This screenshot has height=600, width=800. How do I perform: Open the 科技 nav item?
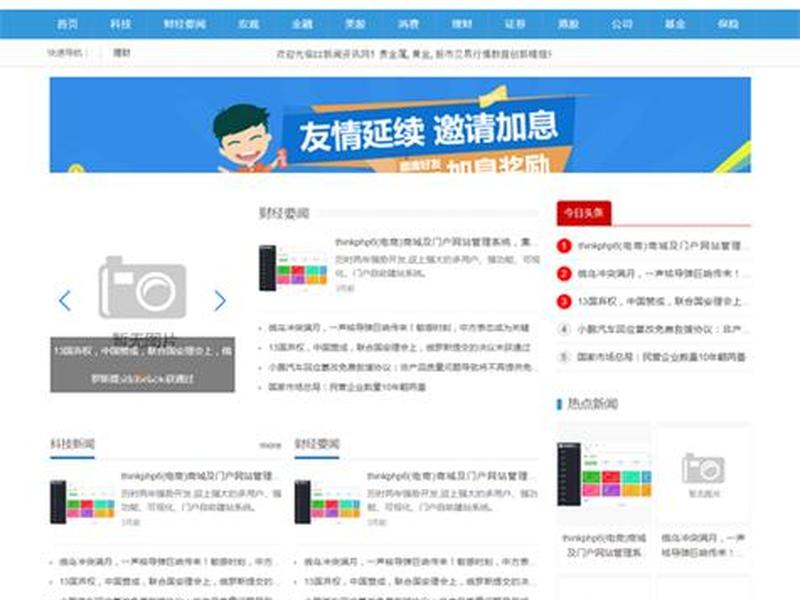[x=121, y=24]
